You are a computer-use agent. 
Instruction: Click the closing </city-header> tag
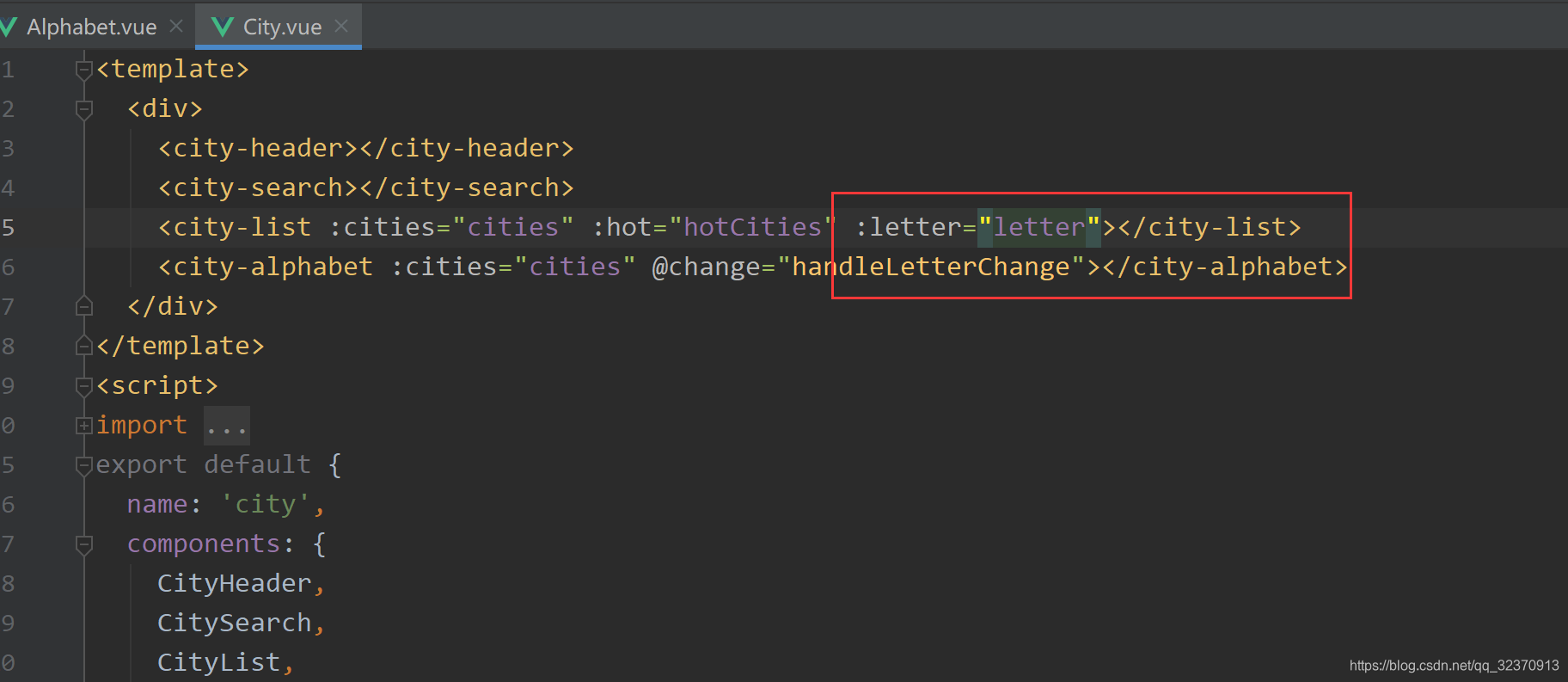click(467, 148)
